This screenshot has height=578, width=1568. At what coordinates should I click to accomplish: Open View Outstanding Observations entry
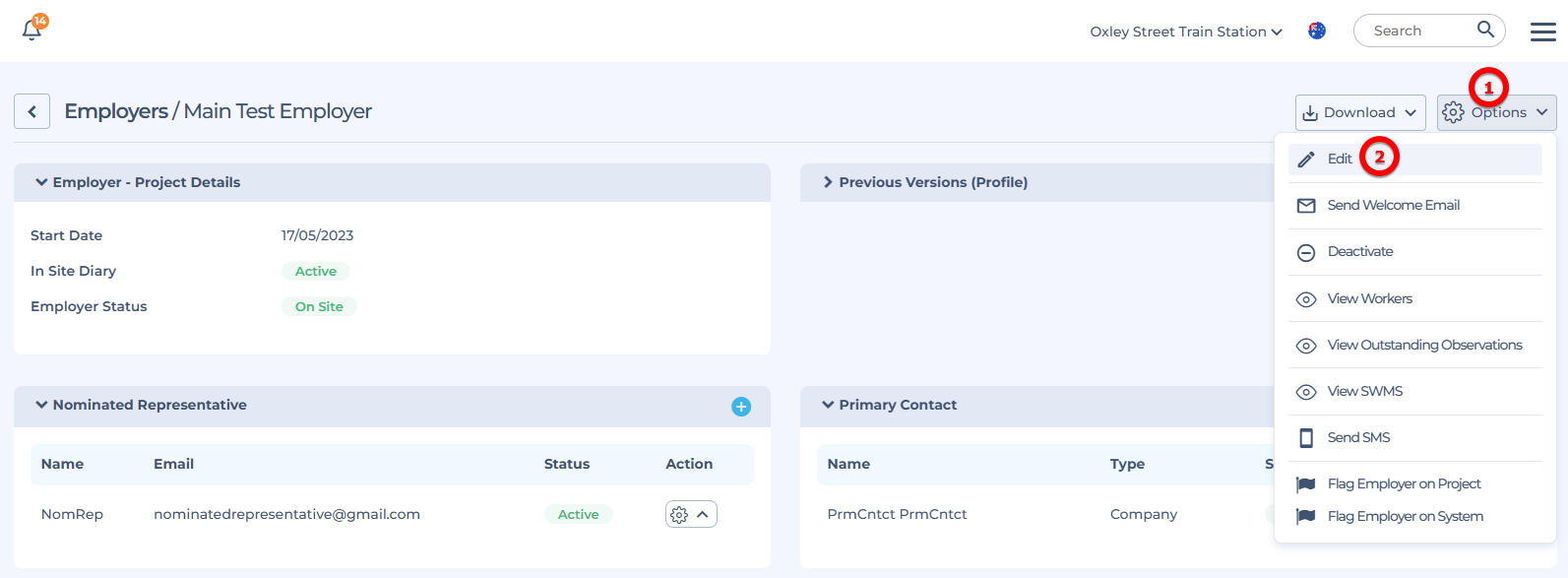[1423, 345]
